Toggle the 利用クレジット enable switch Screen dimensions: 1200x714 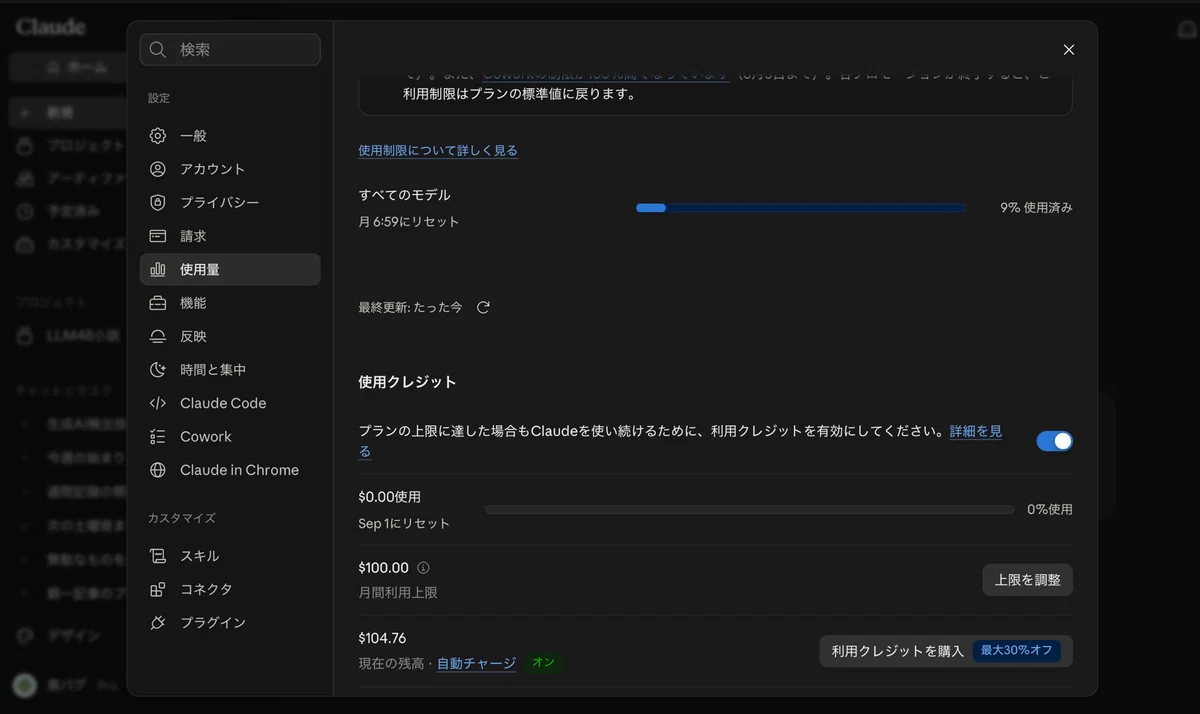point(1054,441)
